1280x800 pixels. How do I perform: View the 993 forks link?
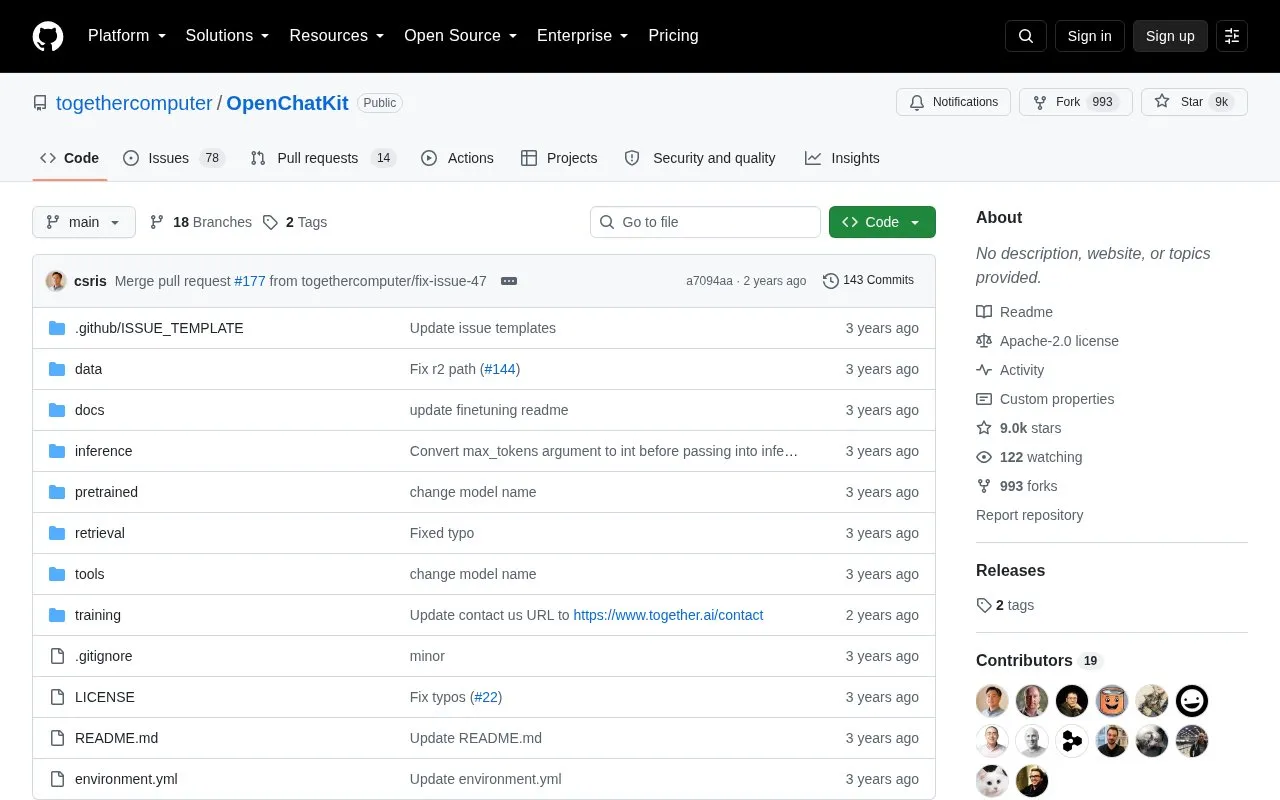click(x=1018, y=486)
